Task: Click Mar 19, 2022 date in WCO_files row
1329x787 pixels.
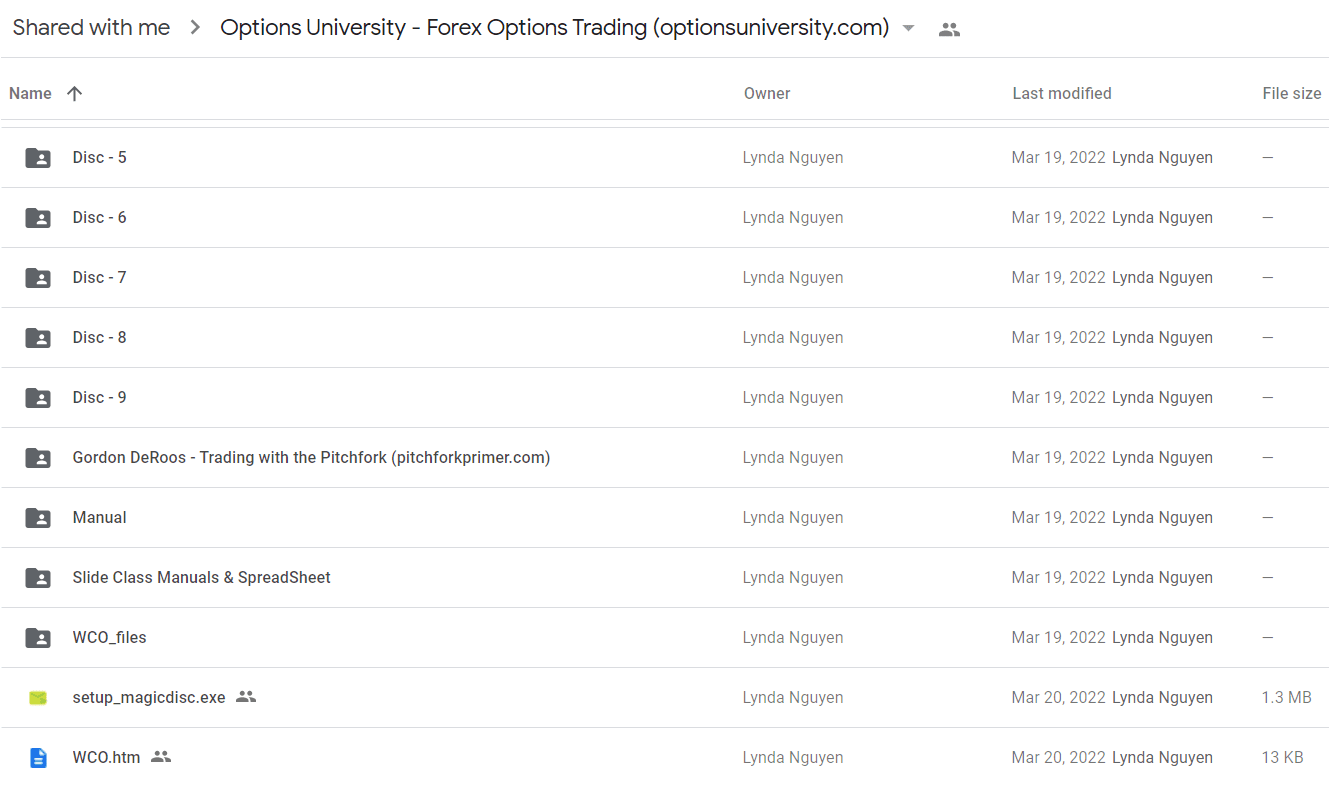Action: click(x=1059, y=637)
